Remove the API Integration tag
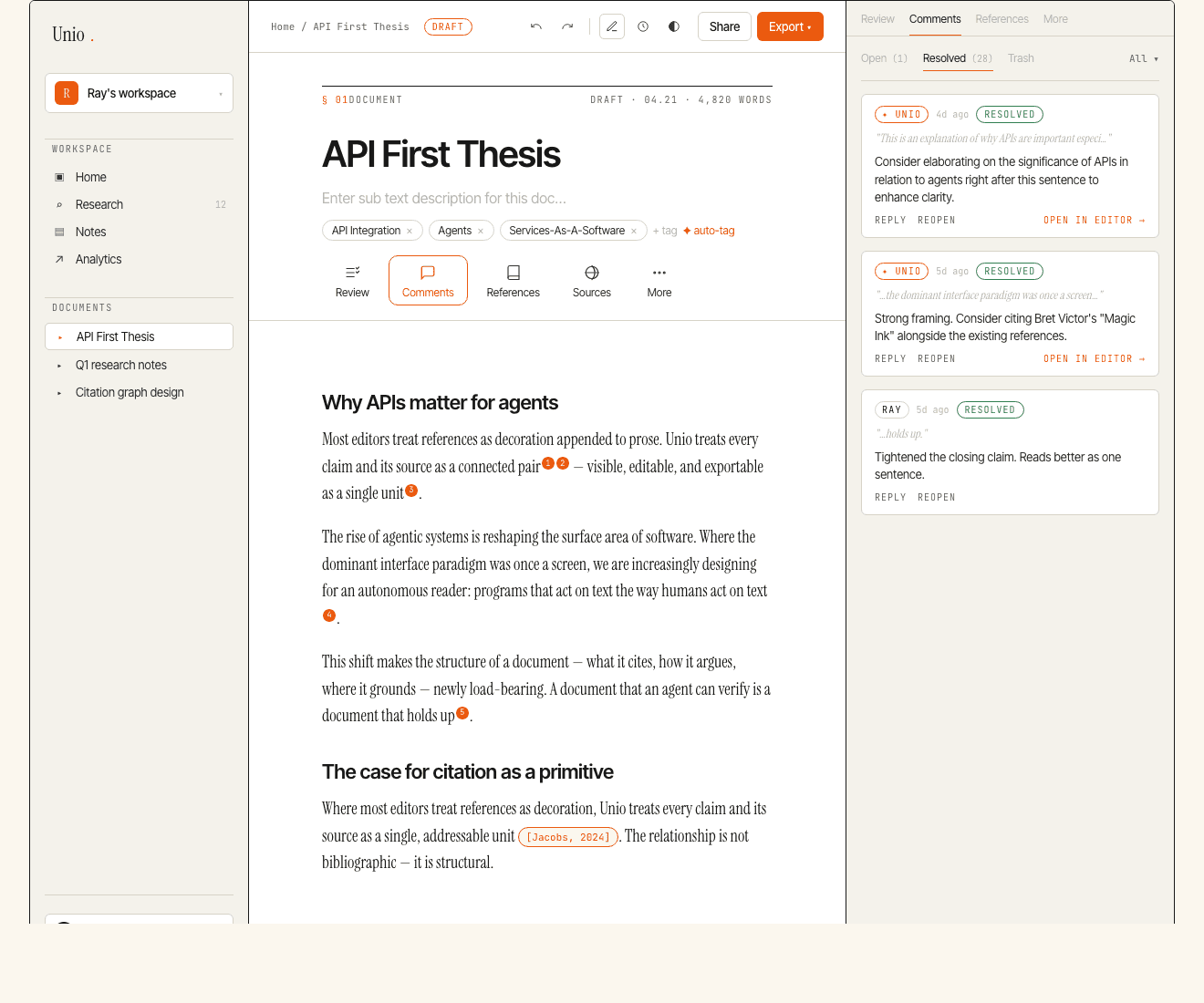 [x=410, y=231]
